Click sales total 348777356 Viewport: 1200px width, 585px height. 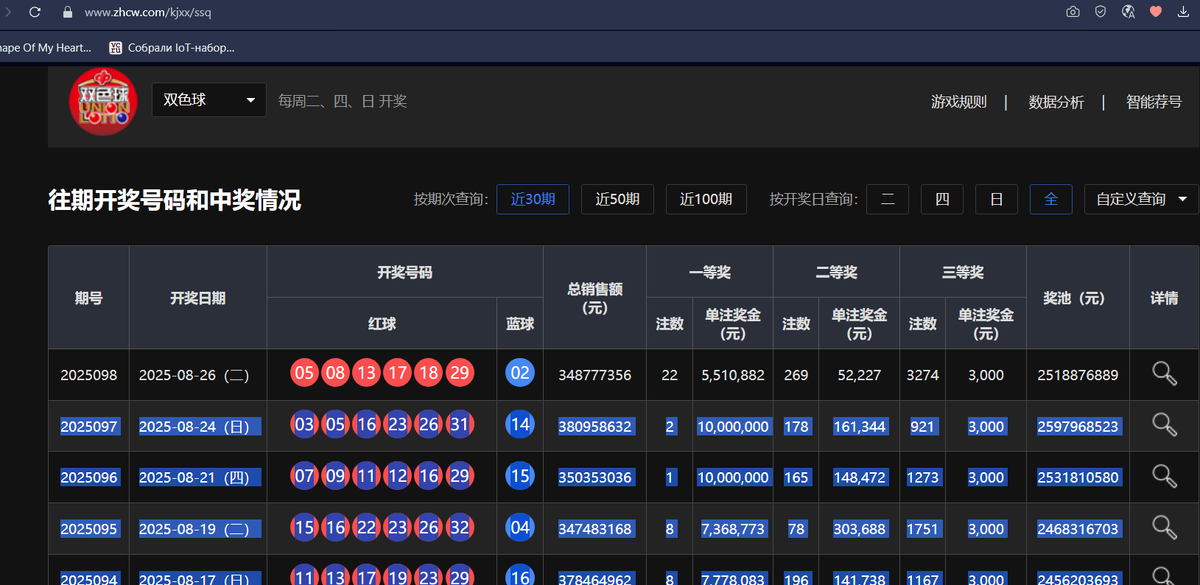pos(595,375)
